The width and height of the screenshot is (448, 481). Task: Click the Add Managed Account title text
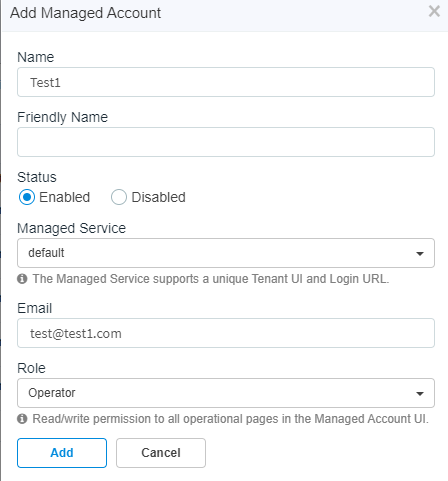[86, 13]
